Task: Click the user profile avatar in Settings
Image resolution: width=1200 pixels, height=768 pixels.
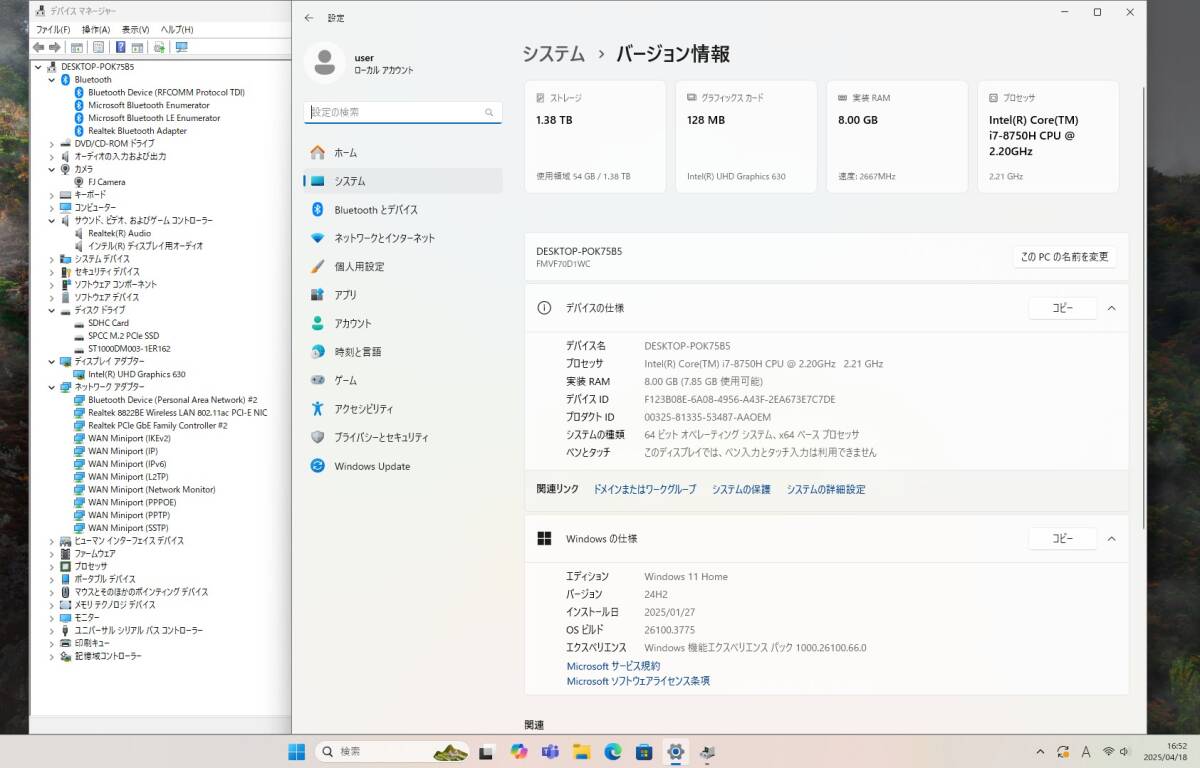Action: pyautogui.click(x=324, y=62)
